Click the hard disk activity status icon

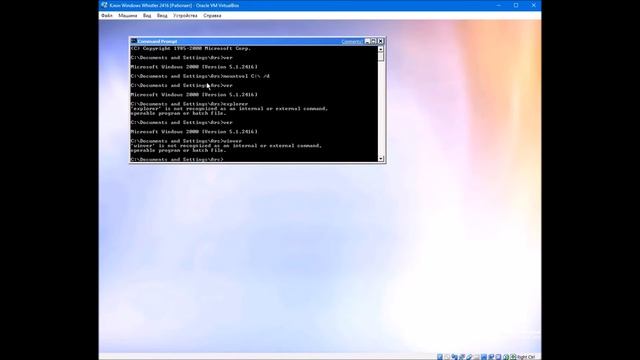point(440,357)
